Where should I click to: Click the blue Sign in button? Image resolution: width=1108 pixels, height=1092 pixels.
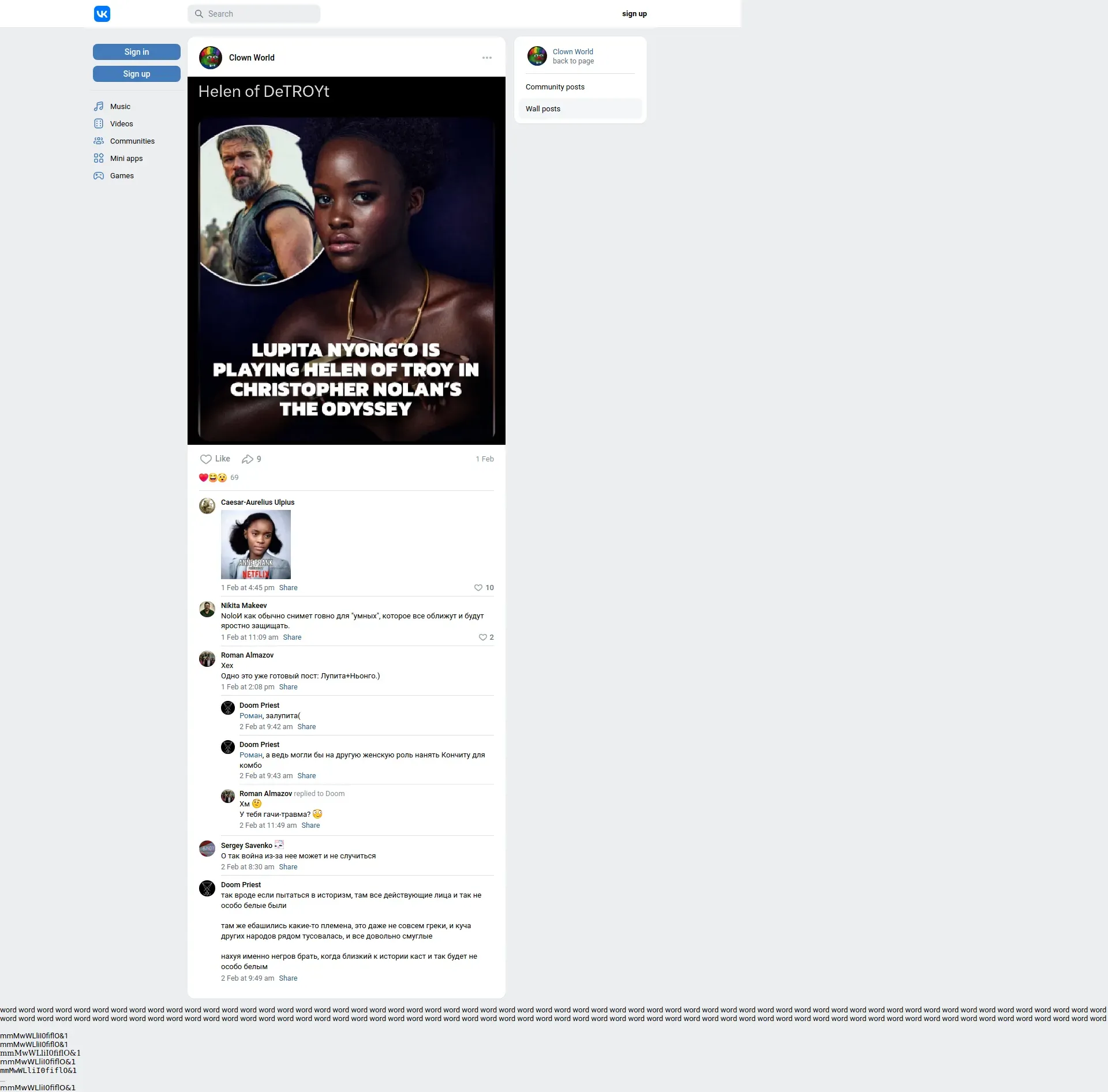click(137, 52)
